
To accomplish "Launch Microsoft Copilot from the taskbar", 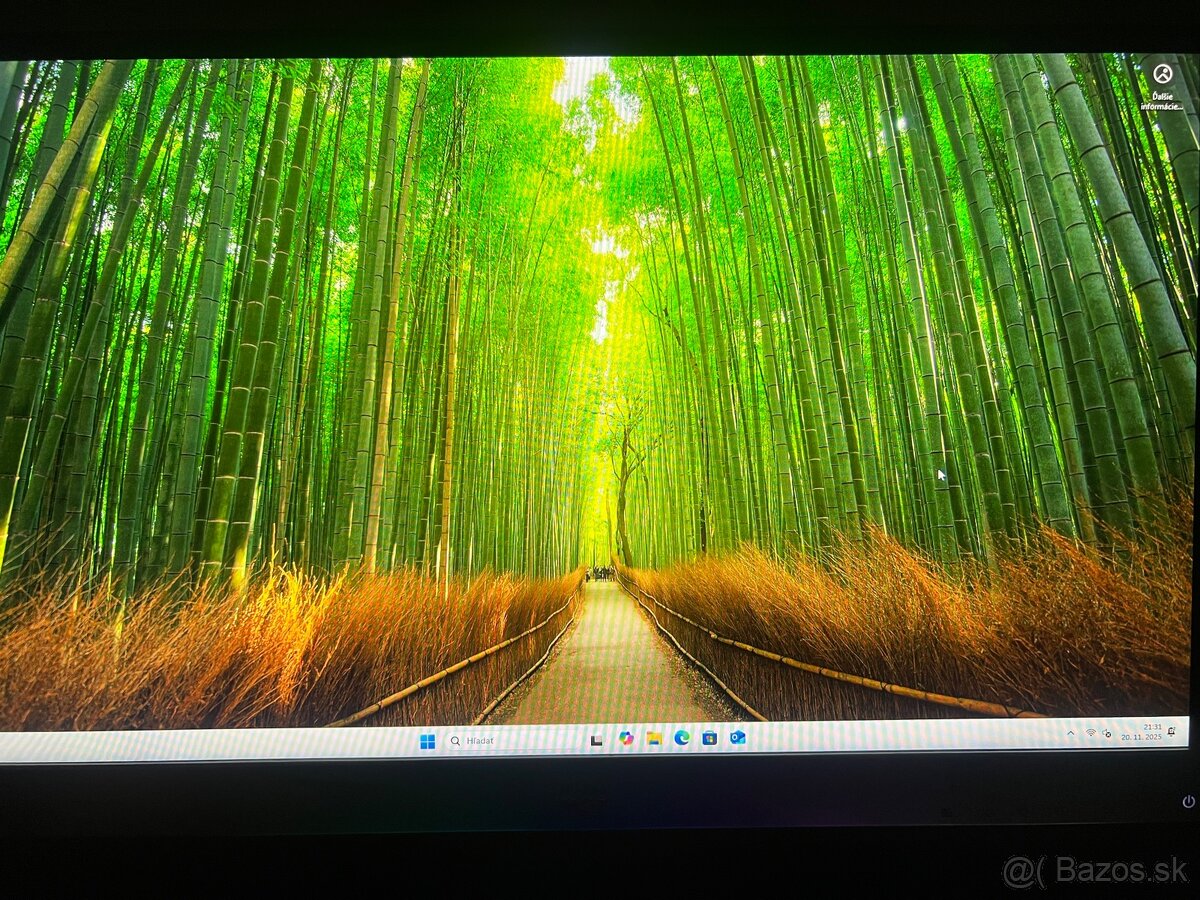I will 626,739.
